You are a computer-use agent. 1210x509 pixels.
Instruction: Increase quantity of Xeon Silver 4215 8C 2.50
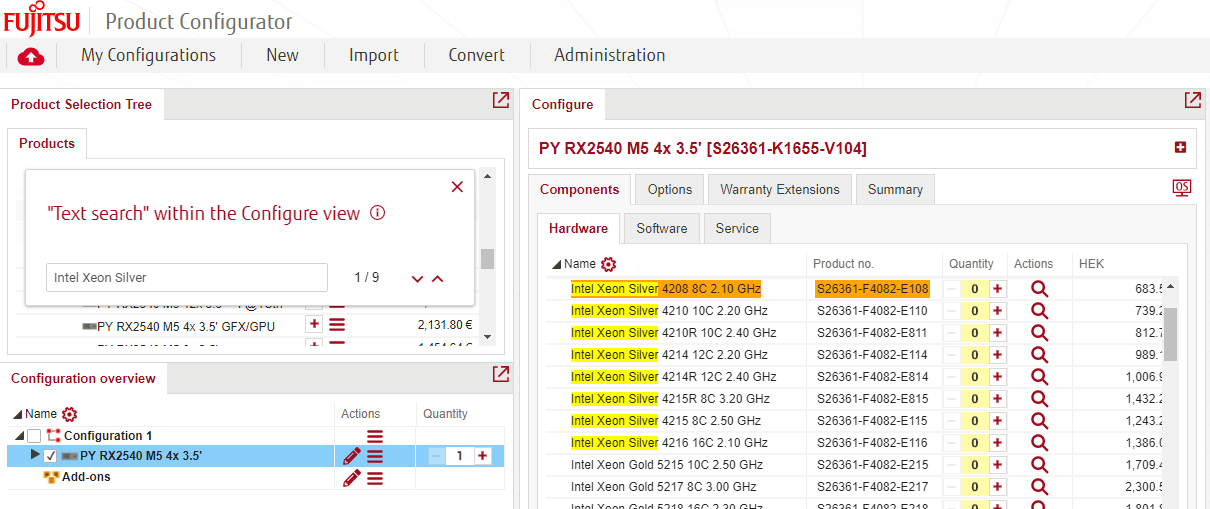point(997,421)
